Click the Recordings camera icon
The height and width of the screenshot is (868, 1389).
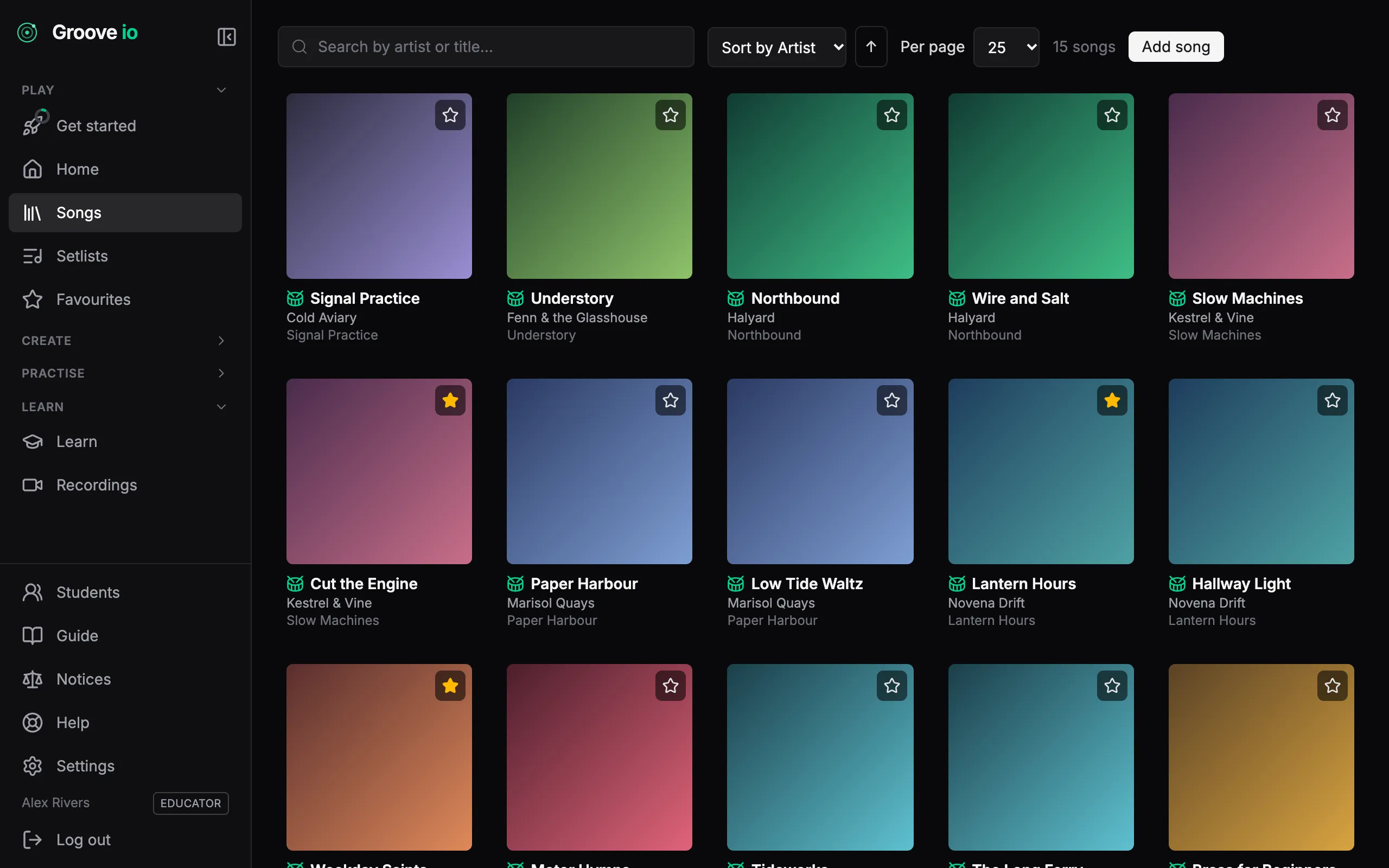33,485
